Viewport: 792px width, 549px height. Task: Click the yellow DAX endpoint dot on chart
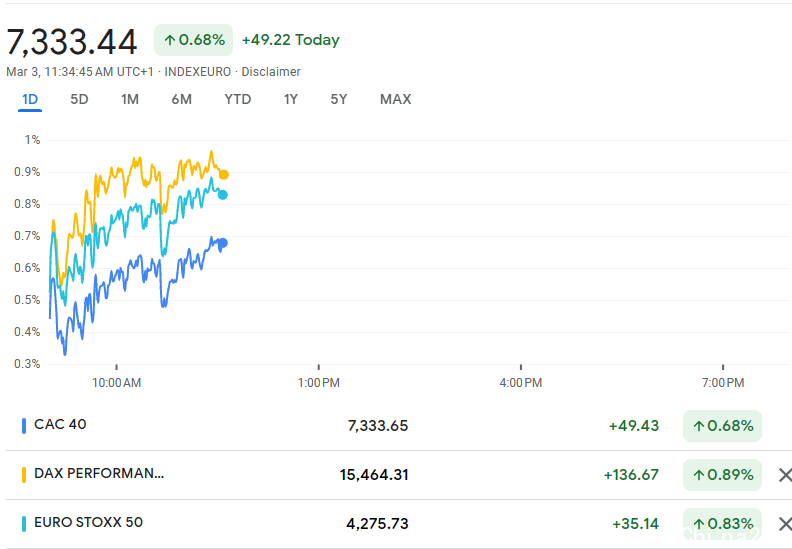tap(224, 175)
